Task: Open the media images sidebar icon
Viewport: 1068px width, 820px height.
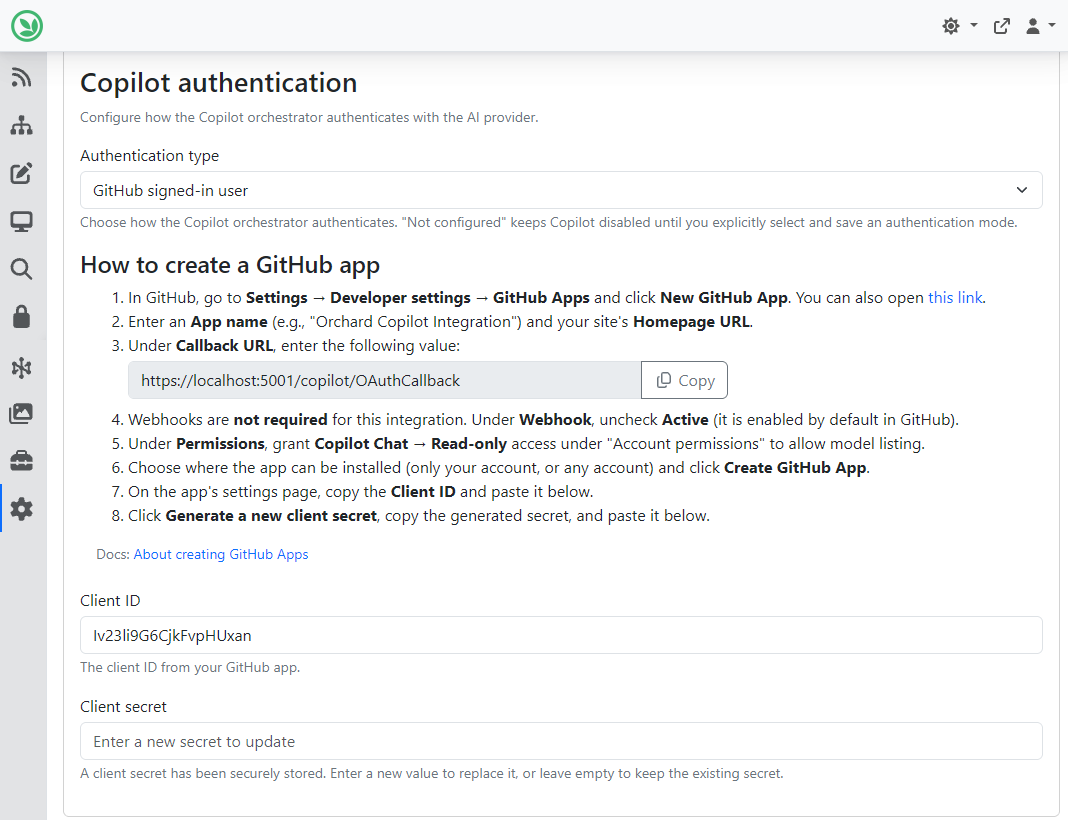Action: pos(21,413)
